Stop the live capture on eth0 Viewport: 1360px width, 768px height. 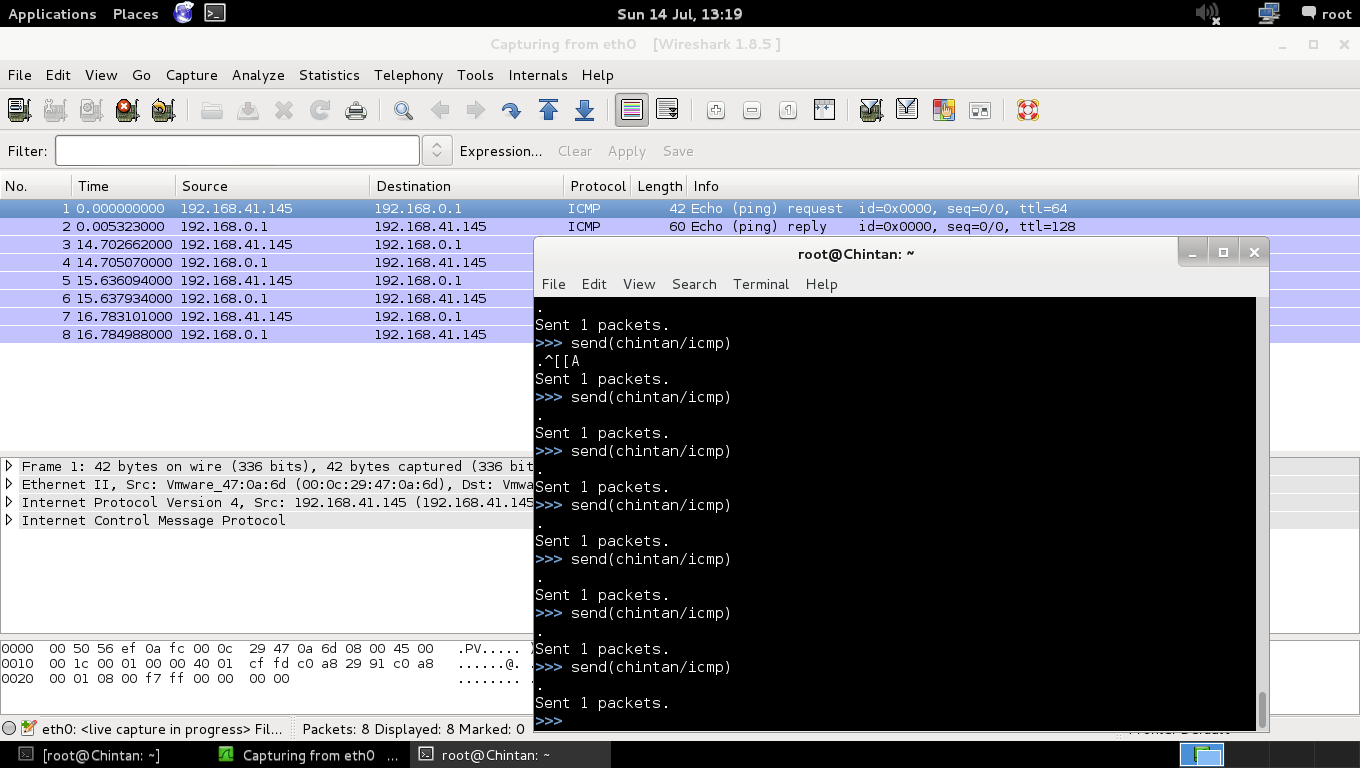pyautogui.click(x=127, y=110)
